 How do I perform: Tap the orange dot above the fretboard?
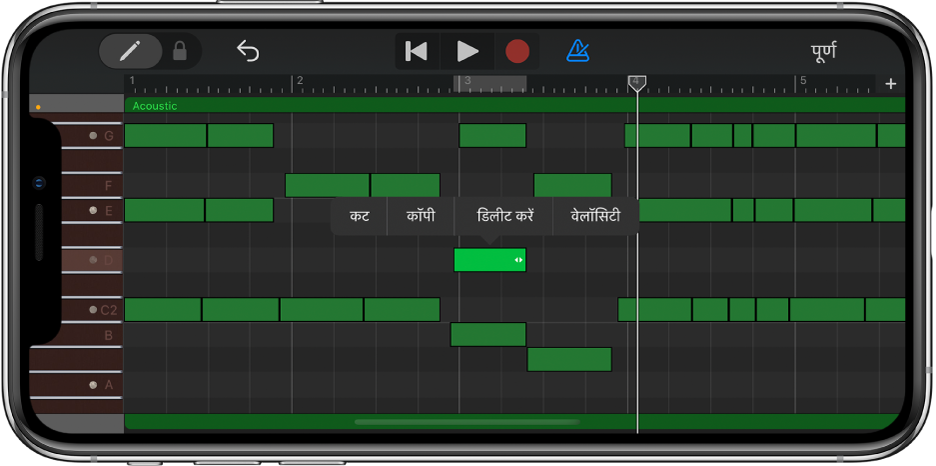tap(38, 107)
